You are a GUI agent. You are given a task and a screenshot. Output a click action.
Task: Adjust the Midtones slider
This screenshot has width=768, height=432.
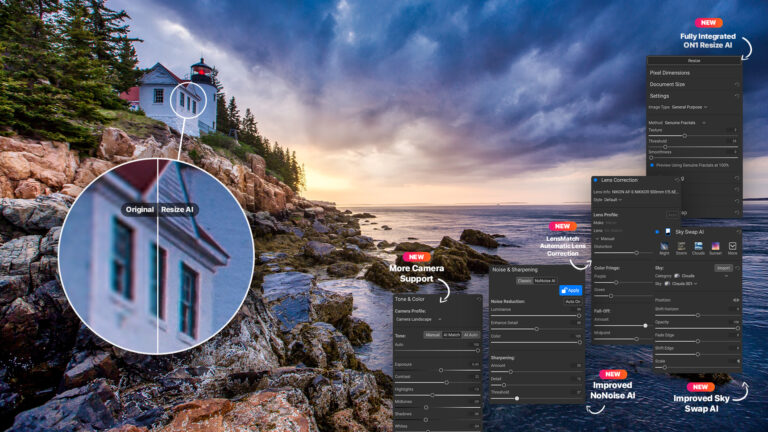pos(426,408)
